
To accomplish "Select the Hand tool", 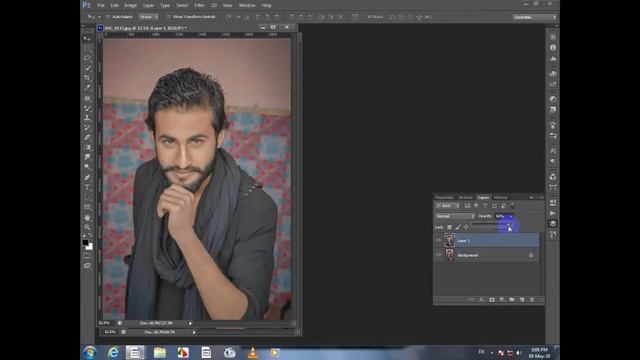I will coord(87,218).
